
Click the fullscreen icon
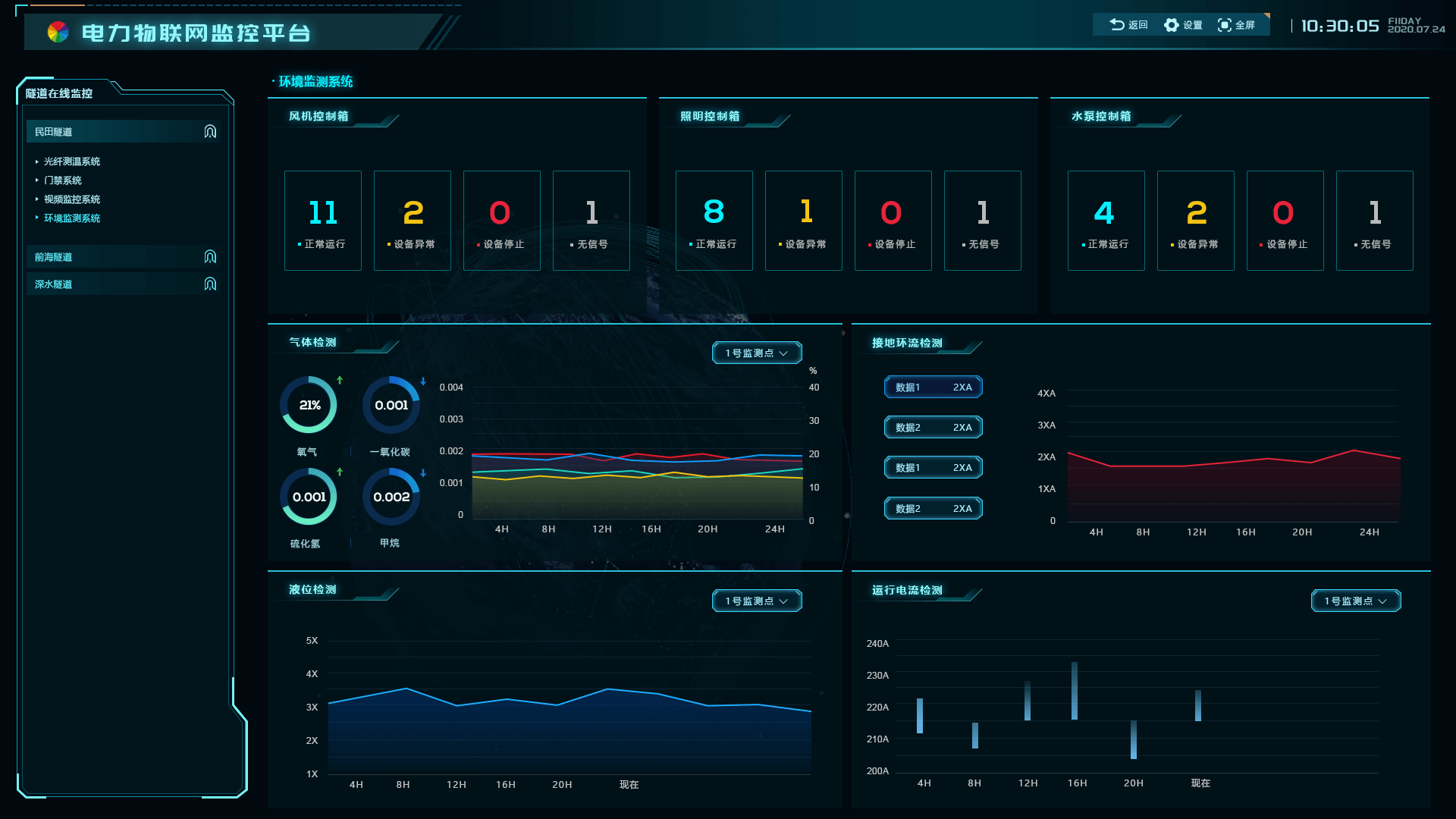tap(1224, 24)
